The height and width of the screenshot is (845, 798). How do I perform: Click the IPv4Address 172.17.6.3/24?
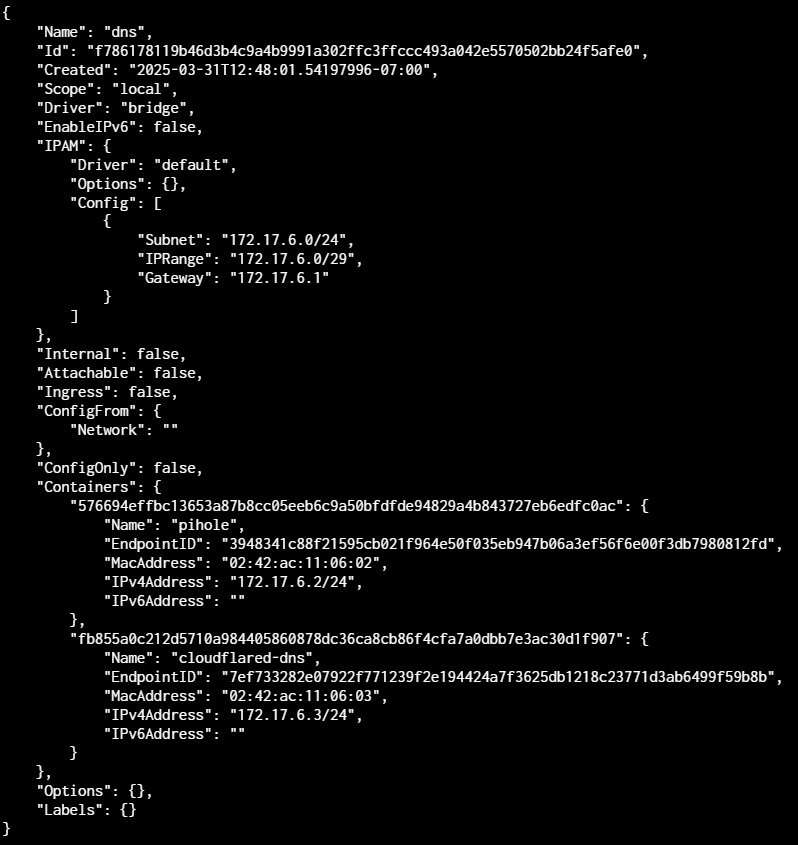pos(292,715)
